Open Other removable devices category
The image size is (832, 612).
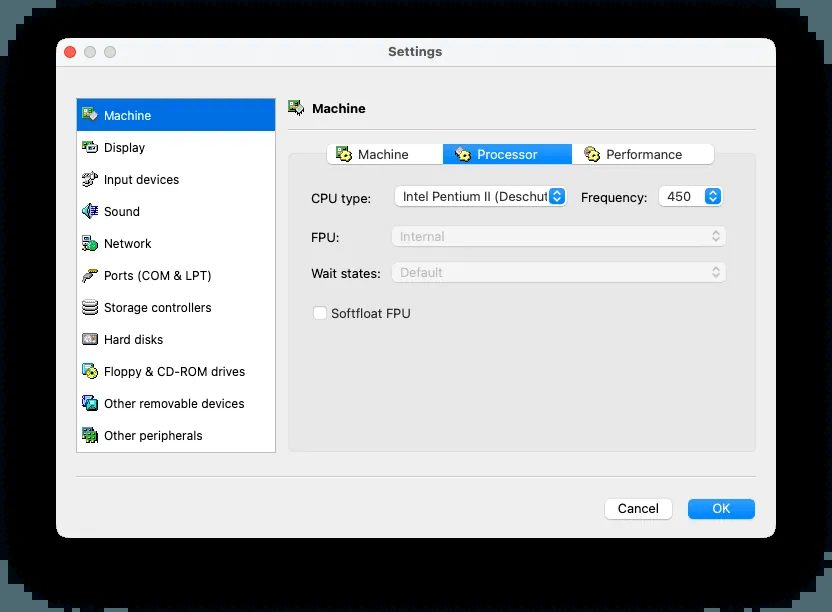click(x=176, y=403)
